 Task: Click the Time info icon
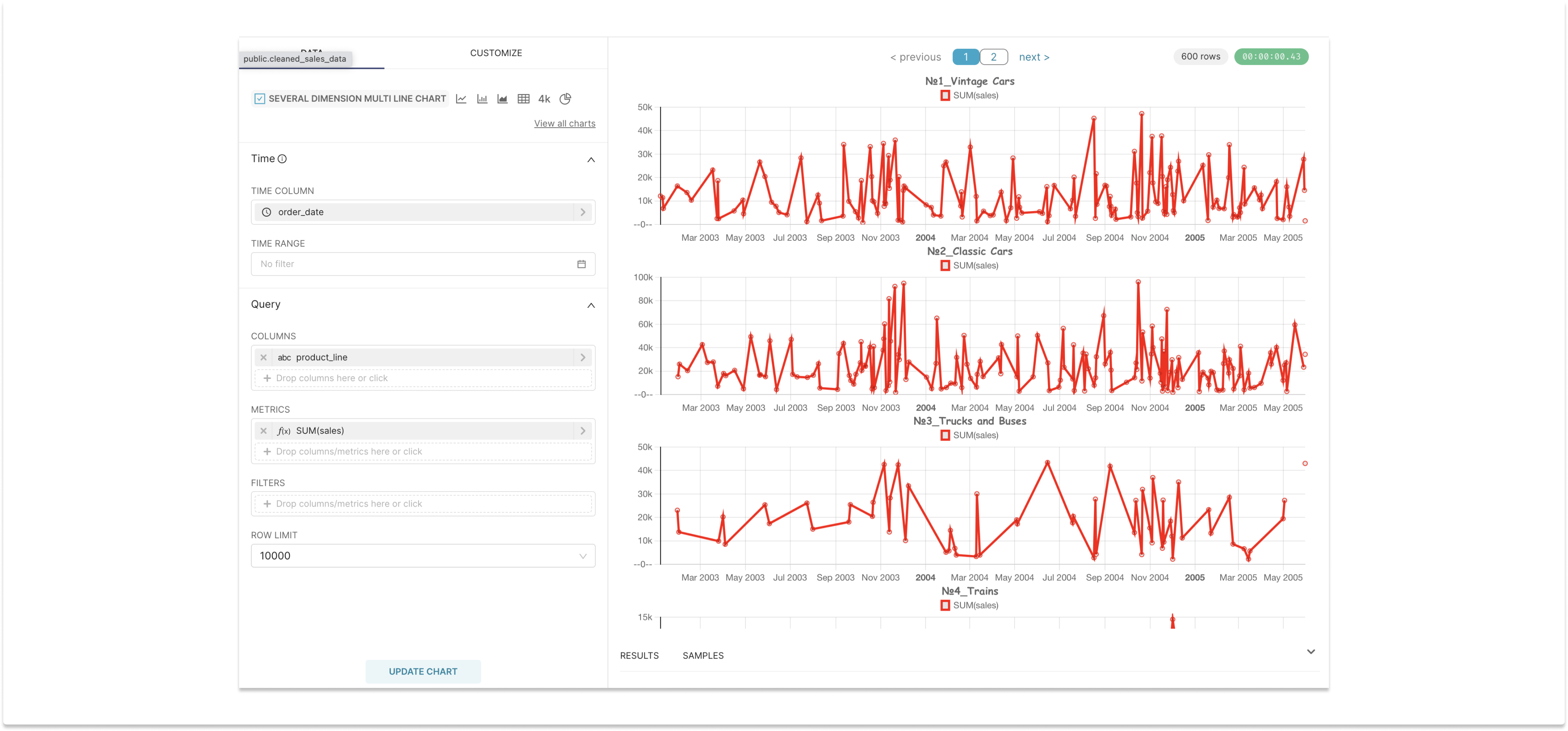[283, 159]
